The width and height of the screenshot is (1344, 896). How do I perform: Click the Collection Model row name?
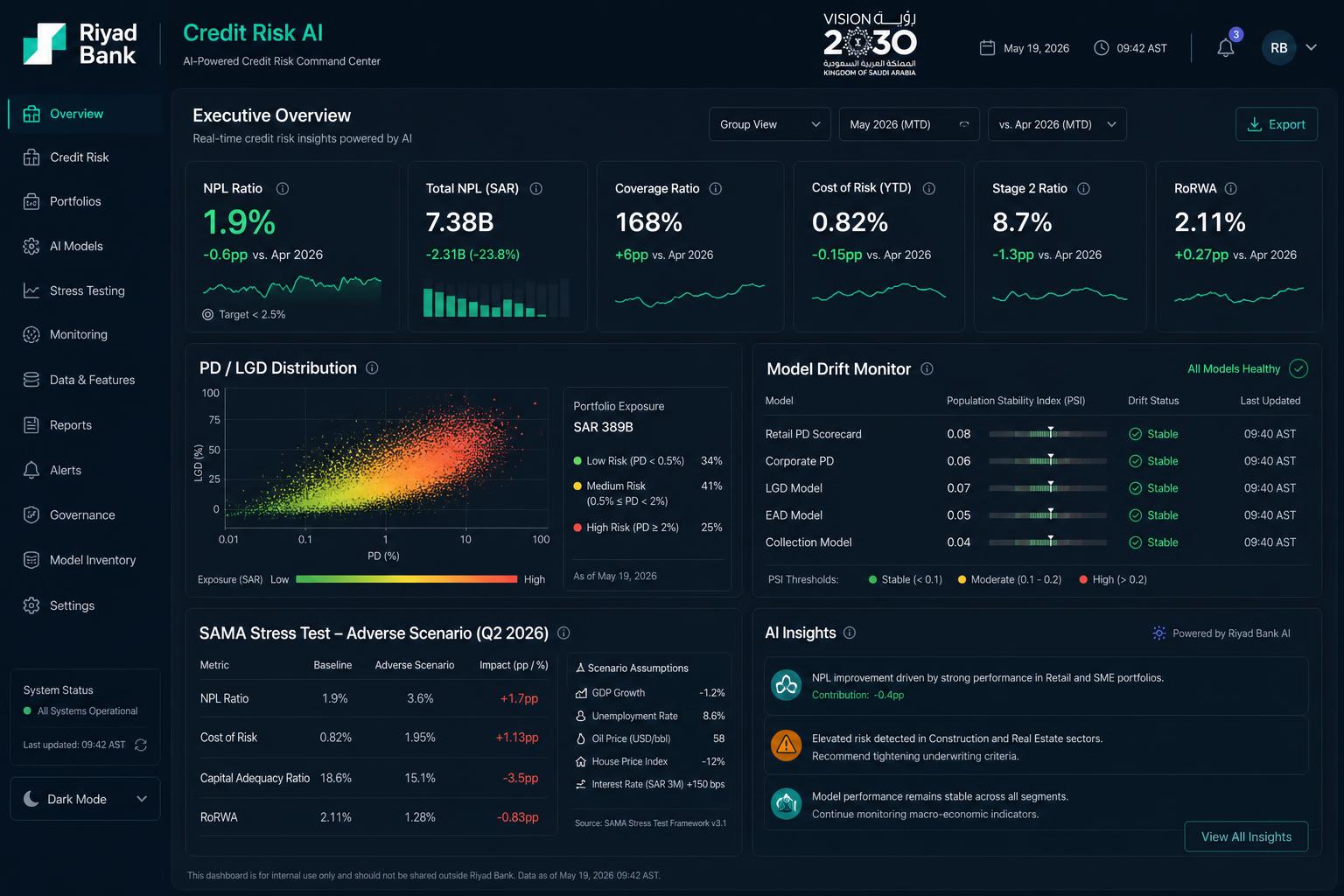[808, 542]
